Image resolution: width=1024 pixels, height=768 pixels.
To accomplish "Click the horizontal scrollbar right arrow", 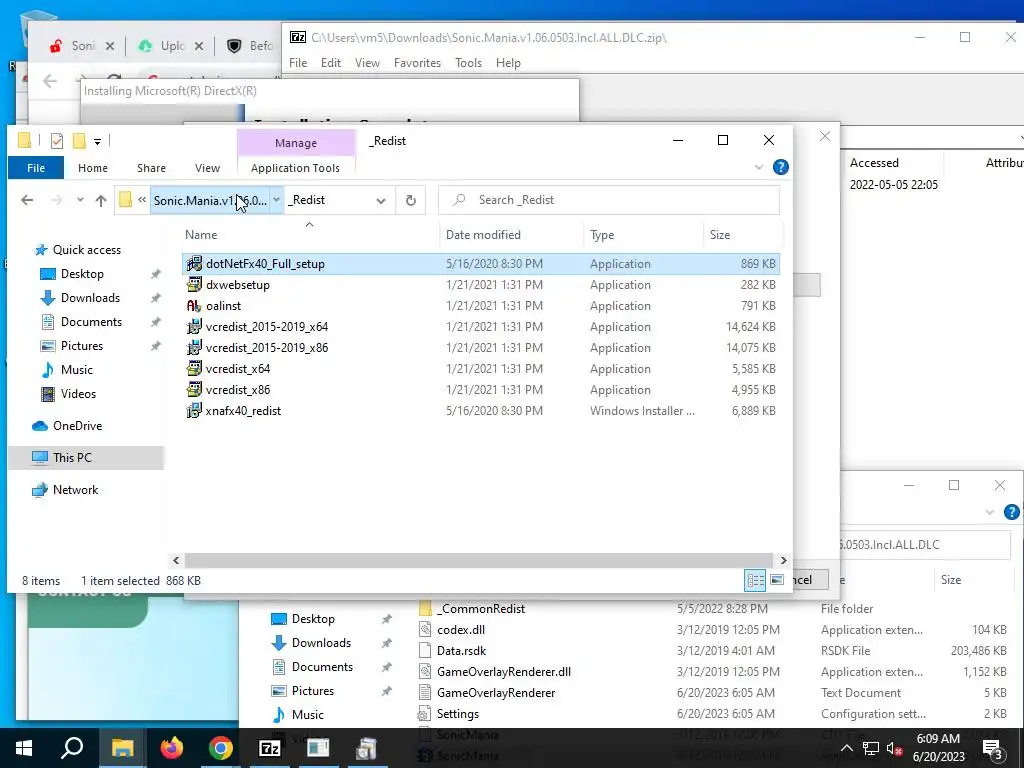I will (784, 560).
